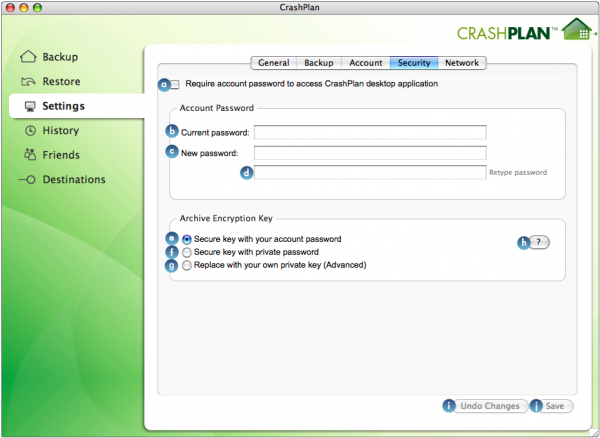This screenshot has height=438, width=600.
Task: Click the Backup house icon in sidebar
Action: [x=28, y=57]
